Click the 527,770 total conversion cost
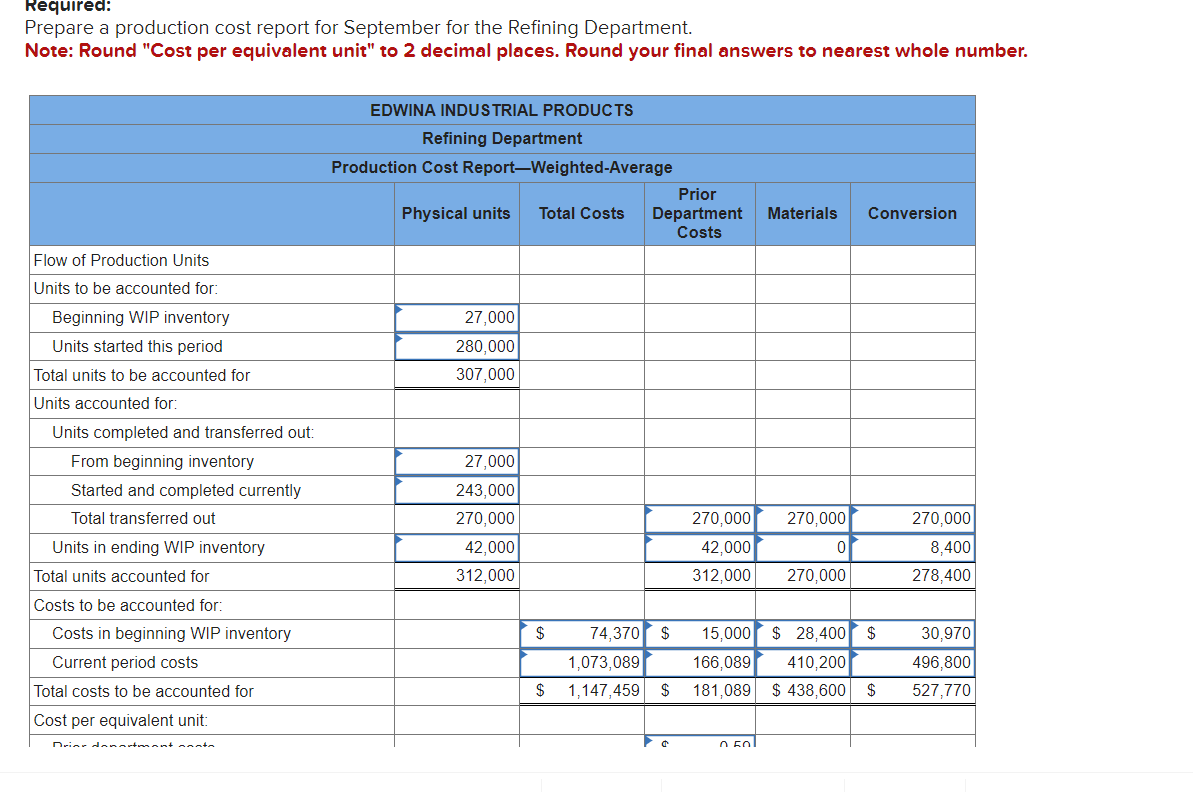The height and width of the screenshot is (792, 1193). [941, 691]
